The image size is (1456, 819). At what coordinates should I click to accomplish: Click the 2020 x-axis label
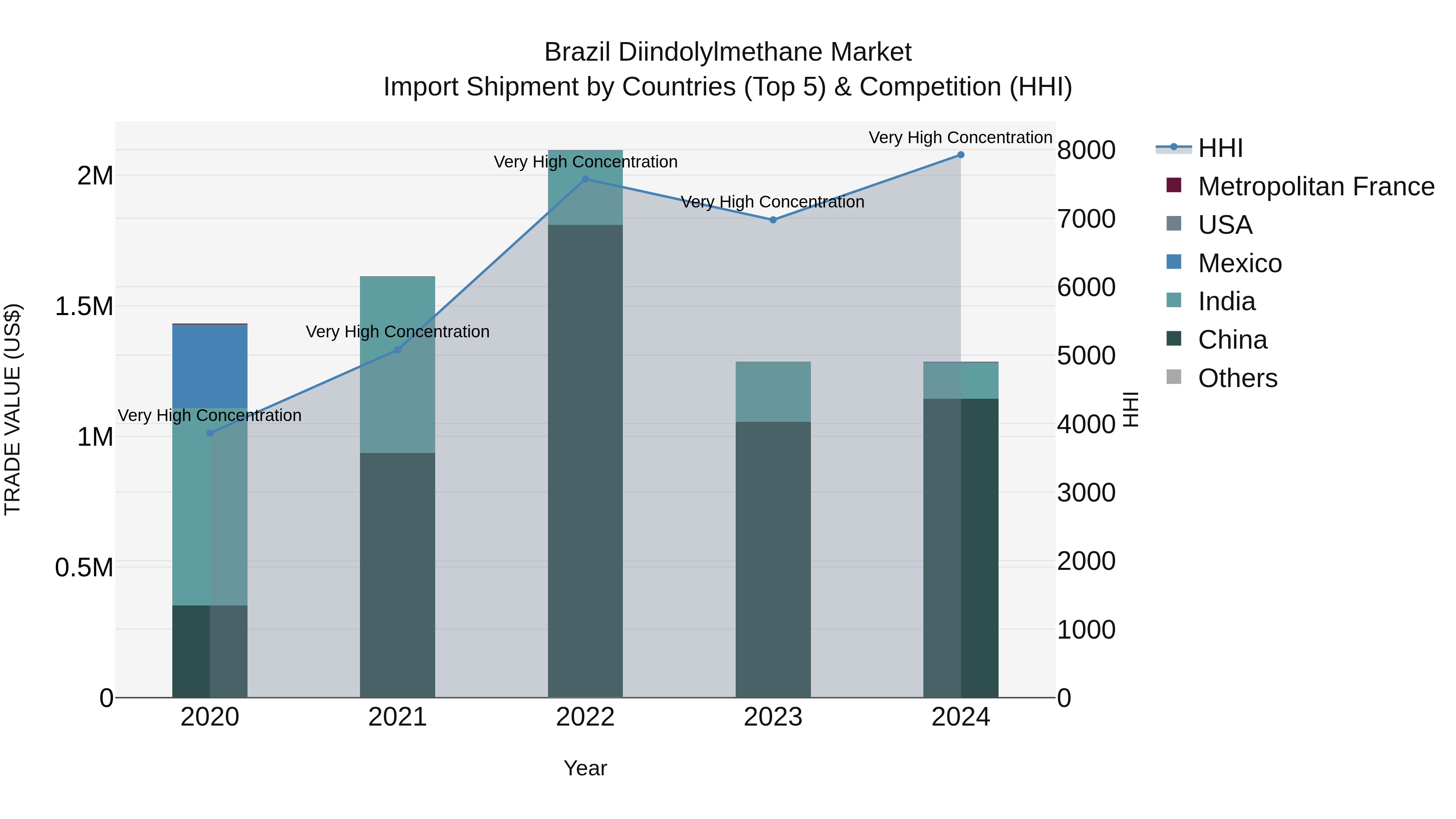coord(210,717)
